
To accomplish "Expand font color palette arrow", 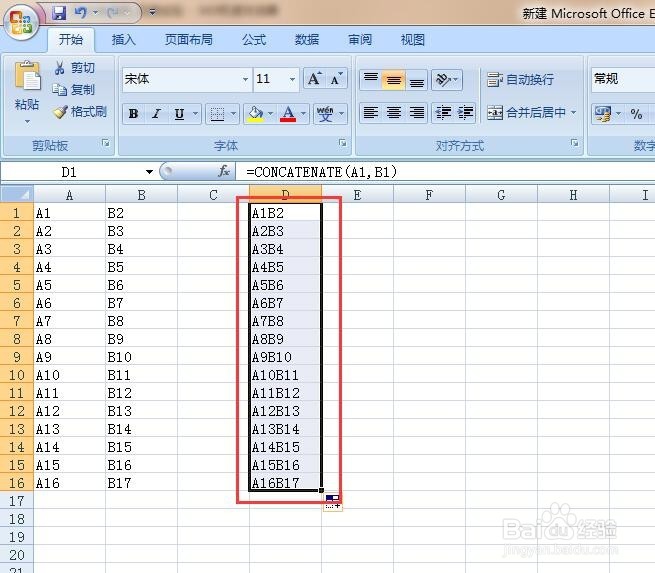I will click(303, 114).
